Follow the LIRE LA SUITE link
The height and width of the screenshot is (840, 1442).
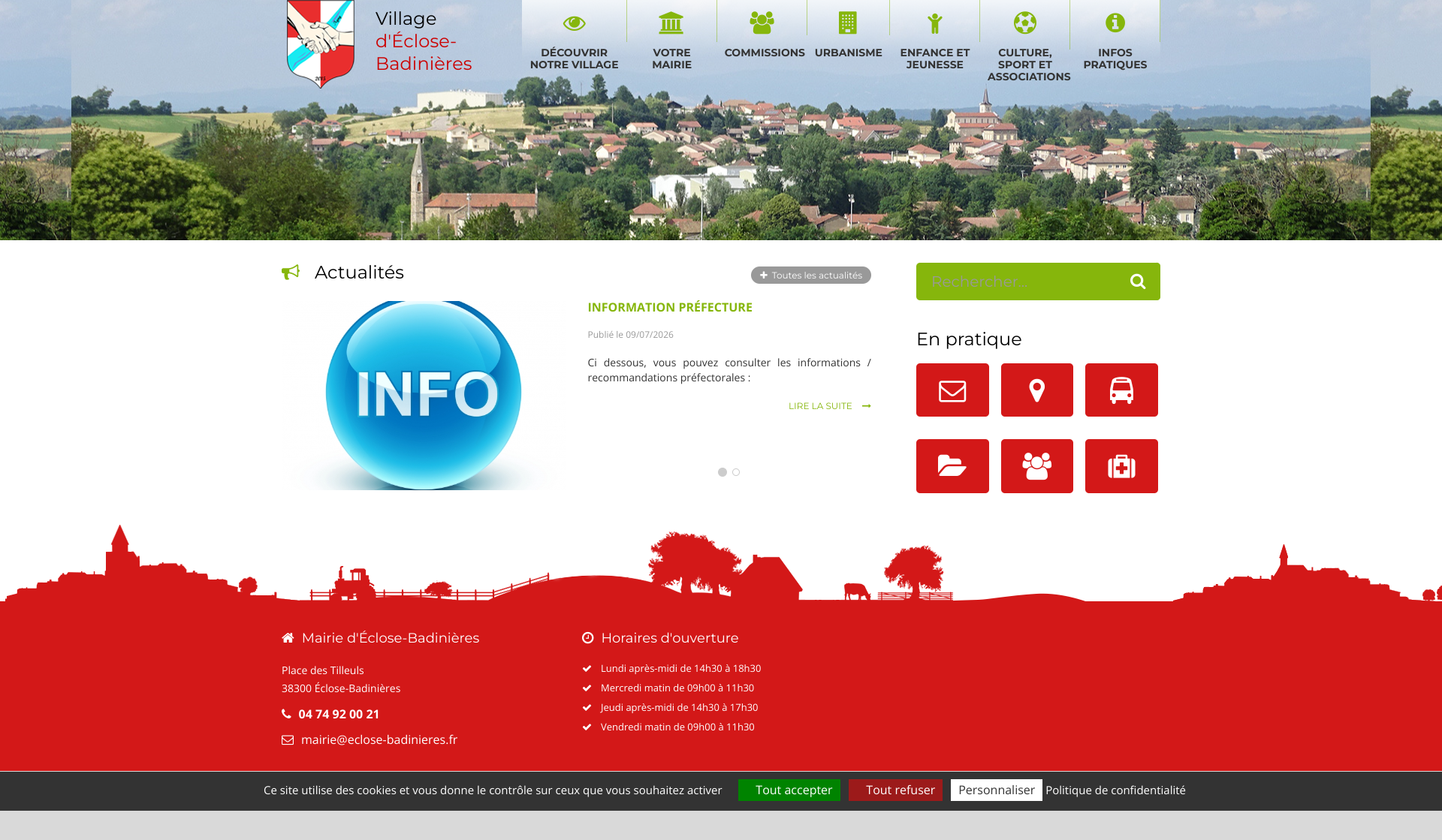click(x=829, y=406)
